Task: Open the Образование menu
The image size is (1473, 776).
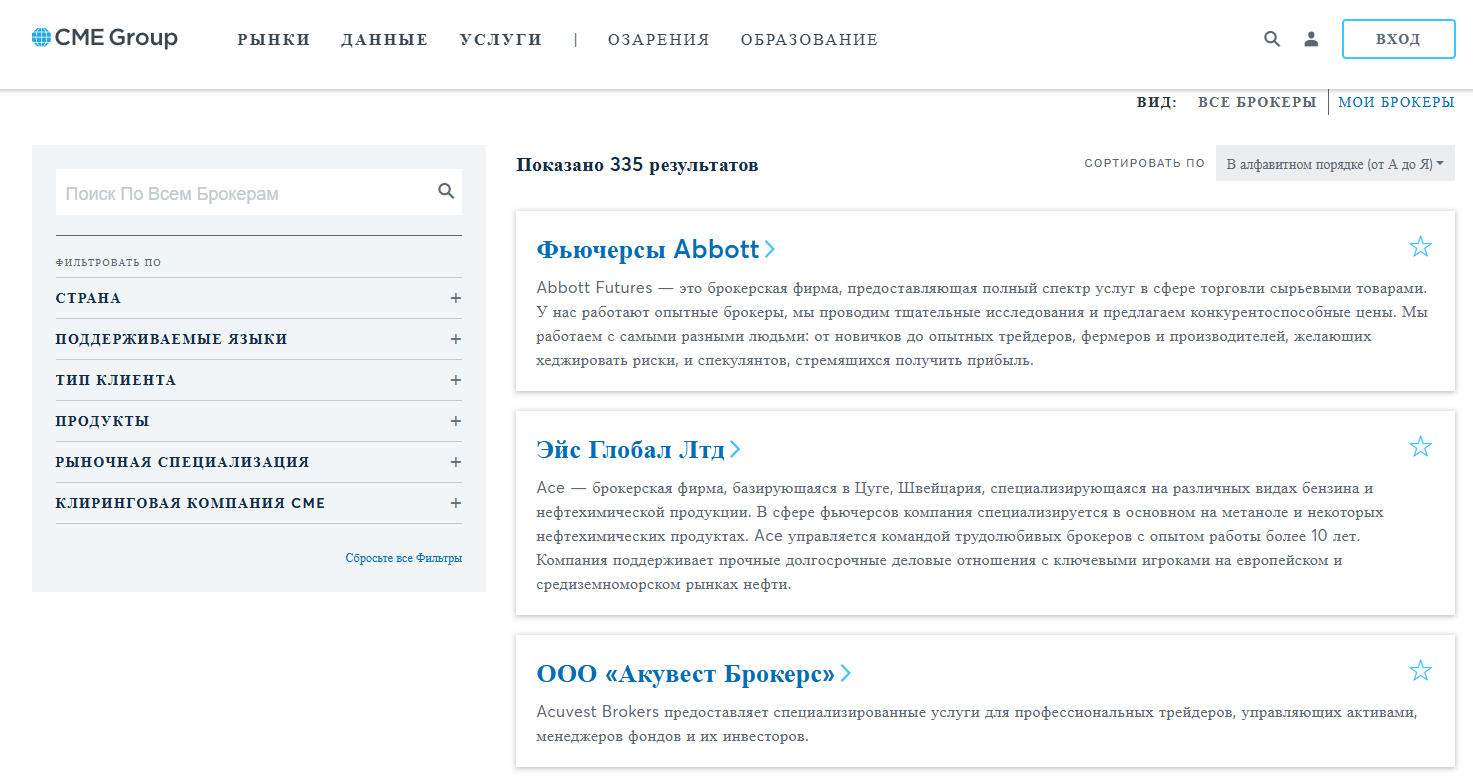Action: [x=809, y=40]
